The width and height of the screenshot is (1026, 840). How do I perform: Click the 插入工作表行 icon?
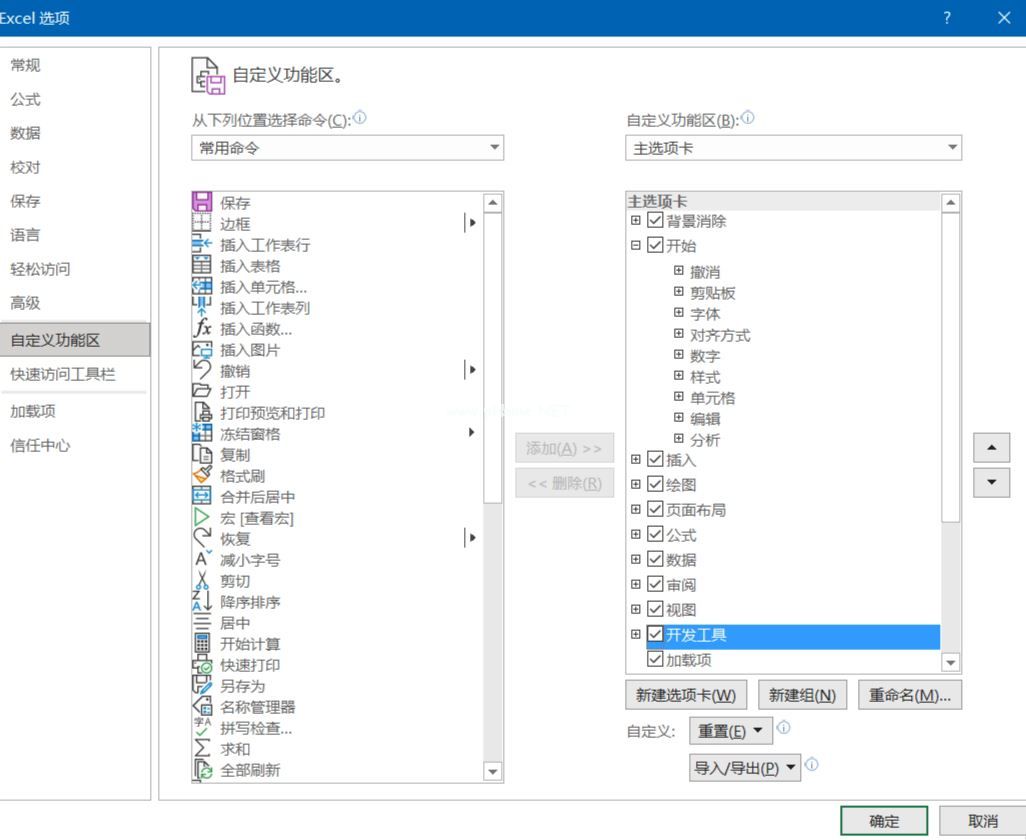(x=202, y=244)
